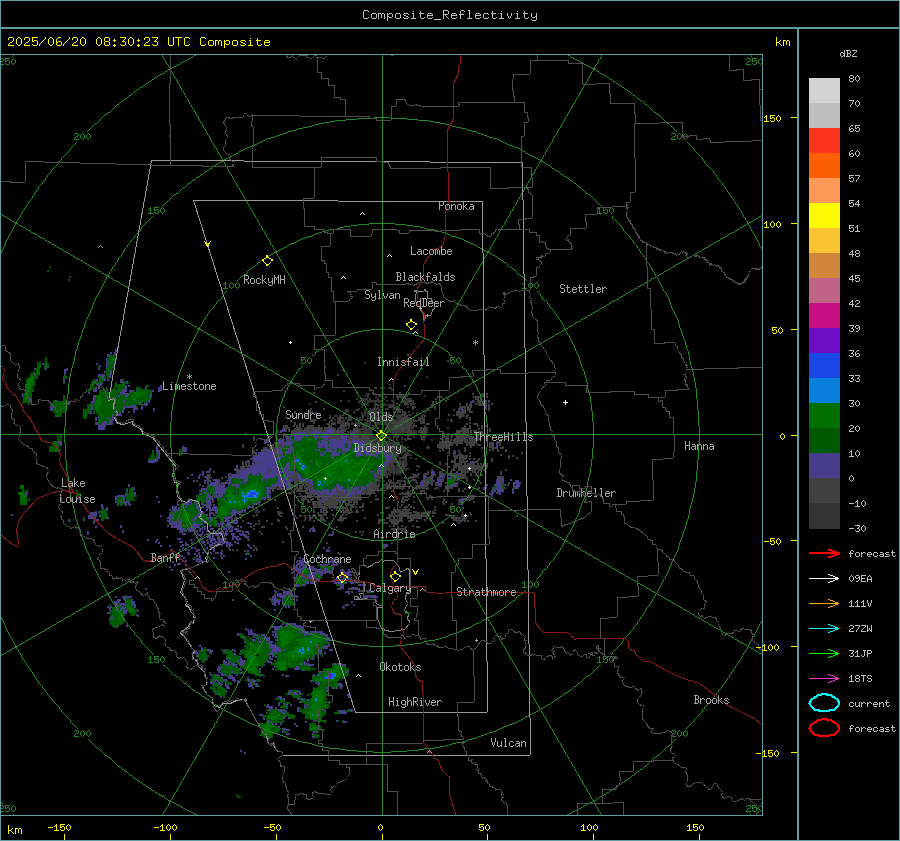Select the Brooks city label
The image size is (900, 841).
click(711, 700)
